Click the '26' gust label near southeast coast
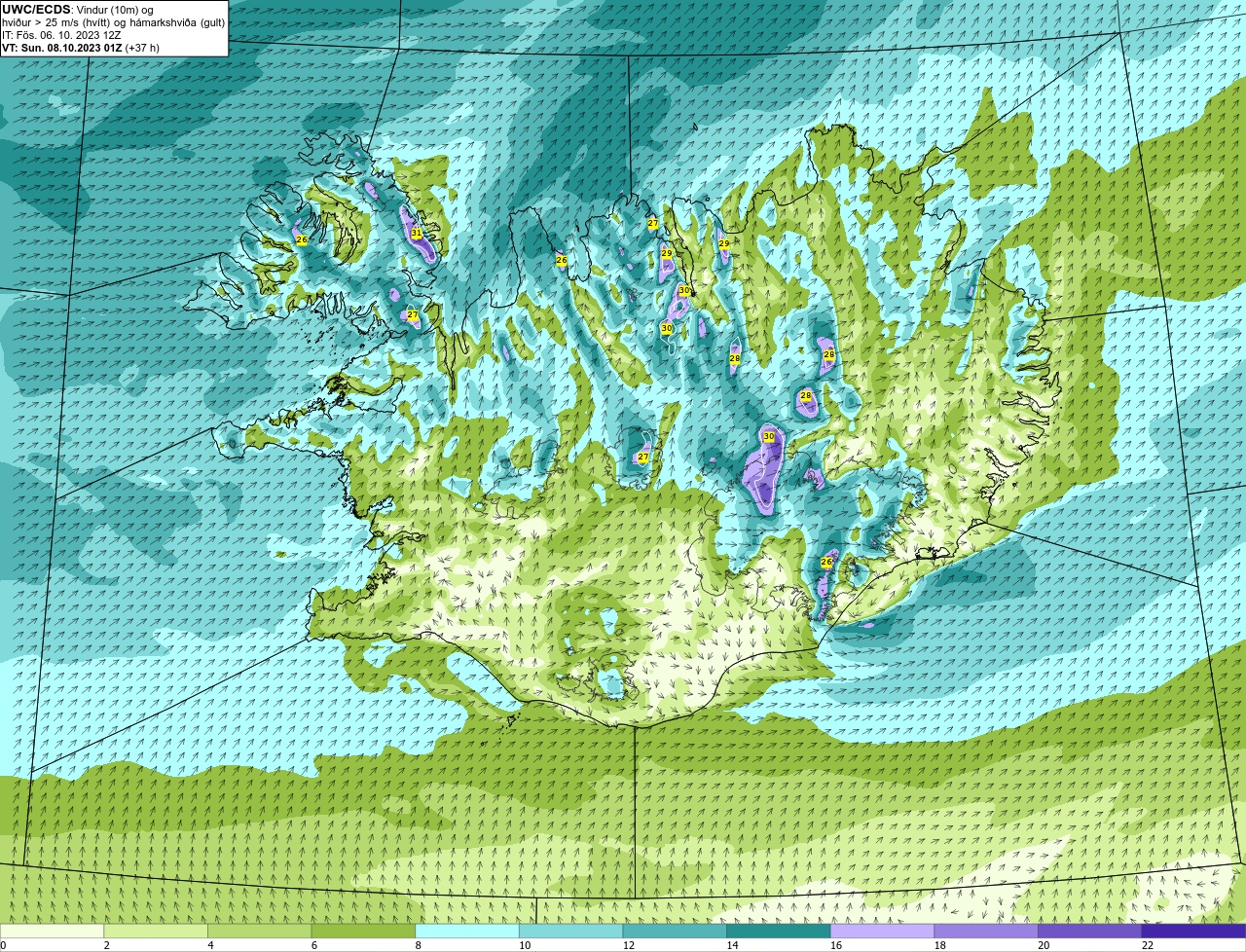This screenshot has height=952, width=1246. (827, 563)
